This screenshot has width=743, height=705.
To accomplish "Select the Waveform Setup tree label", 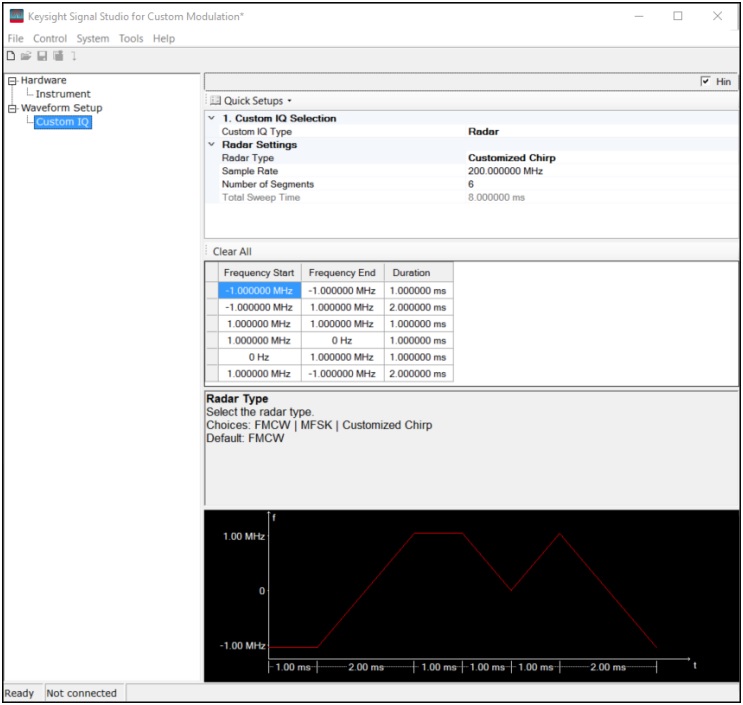I will click(62, 108).
